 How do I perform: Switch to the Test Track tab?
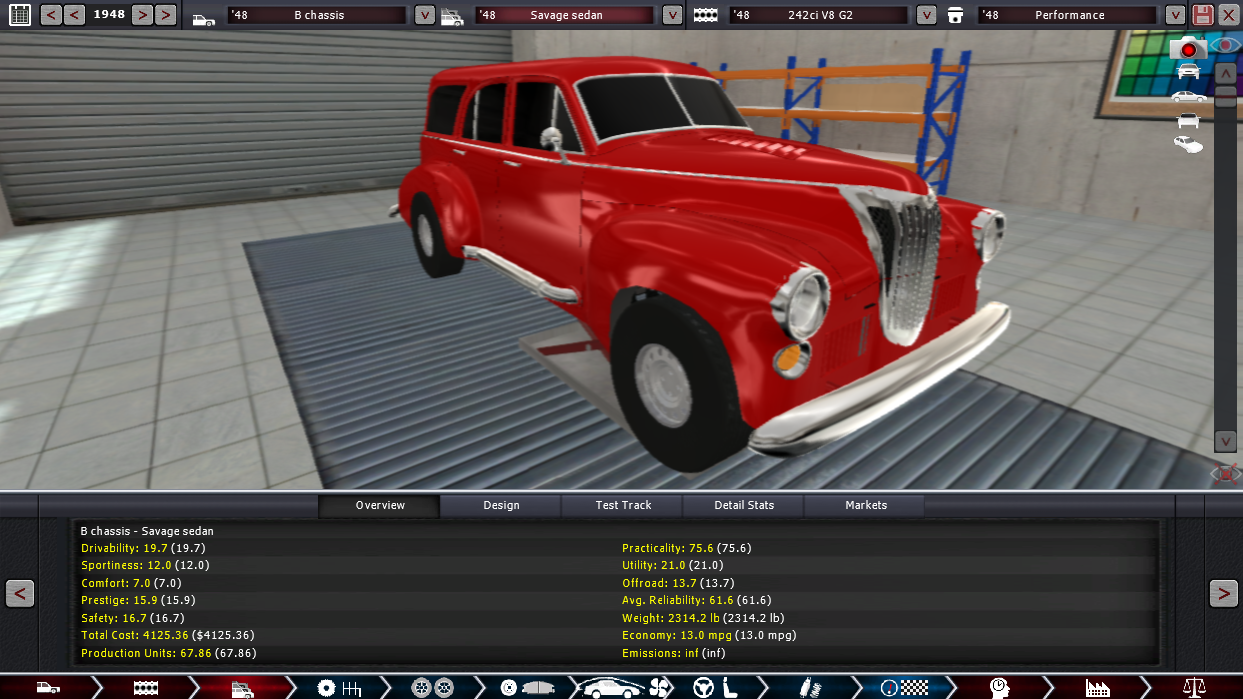[623, 505]
